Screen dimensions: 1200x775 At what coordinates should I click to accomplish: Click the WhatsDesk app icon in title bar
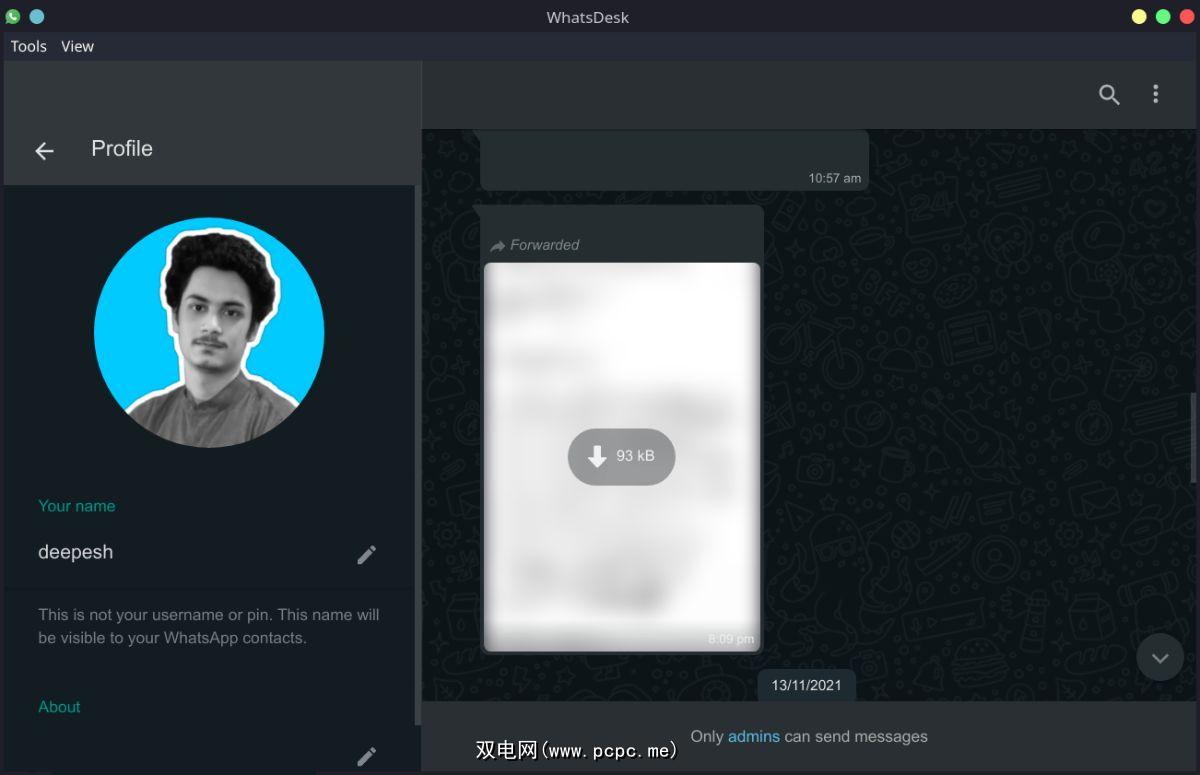(x=12, y=16)
